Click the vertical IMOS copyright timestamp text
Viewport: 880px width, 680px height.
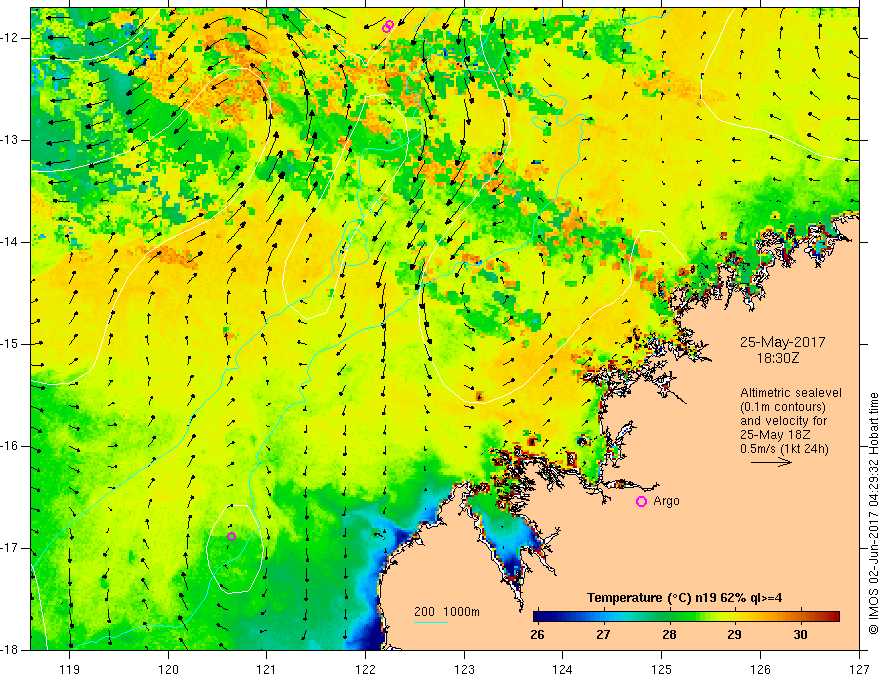point(873,513)
